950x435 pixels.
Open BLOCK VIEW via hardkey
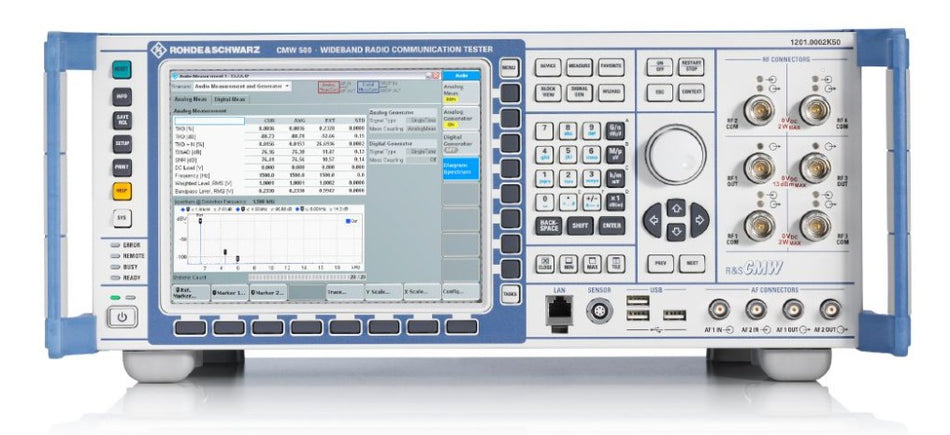[x=548, y=92]
